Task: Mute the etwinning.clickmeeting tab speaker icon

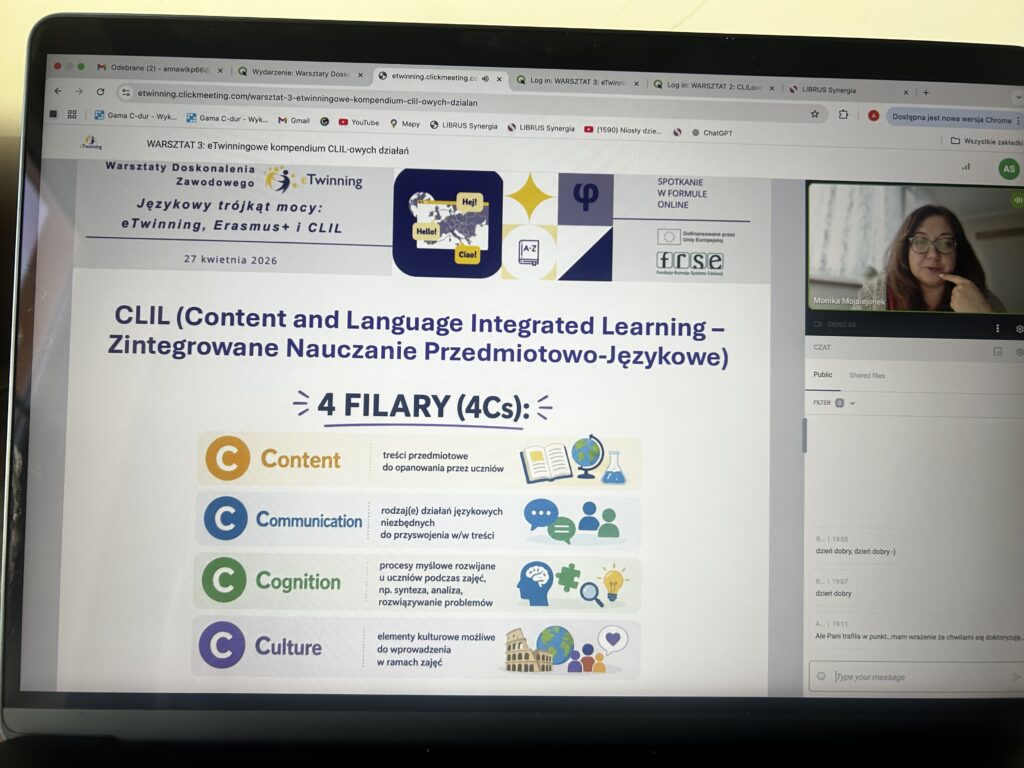Action: [485, 78]
